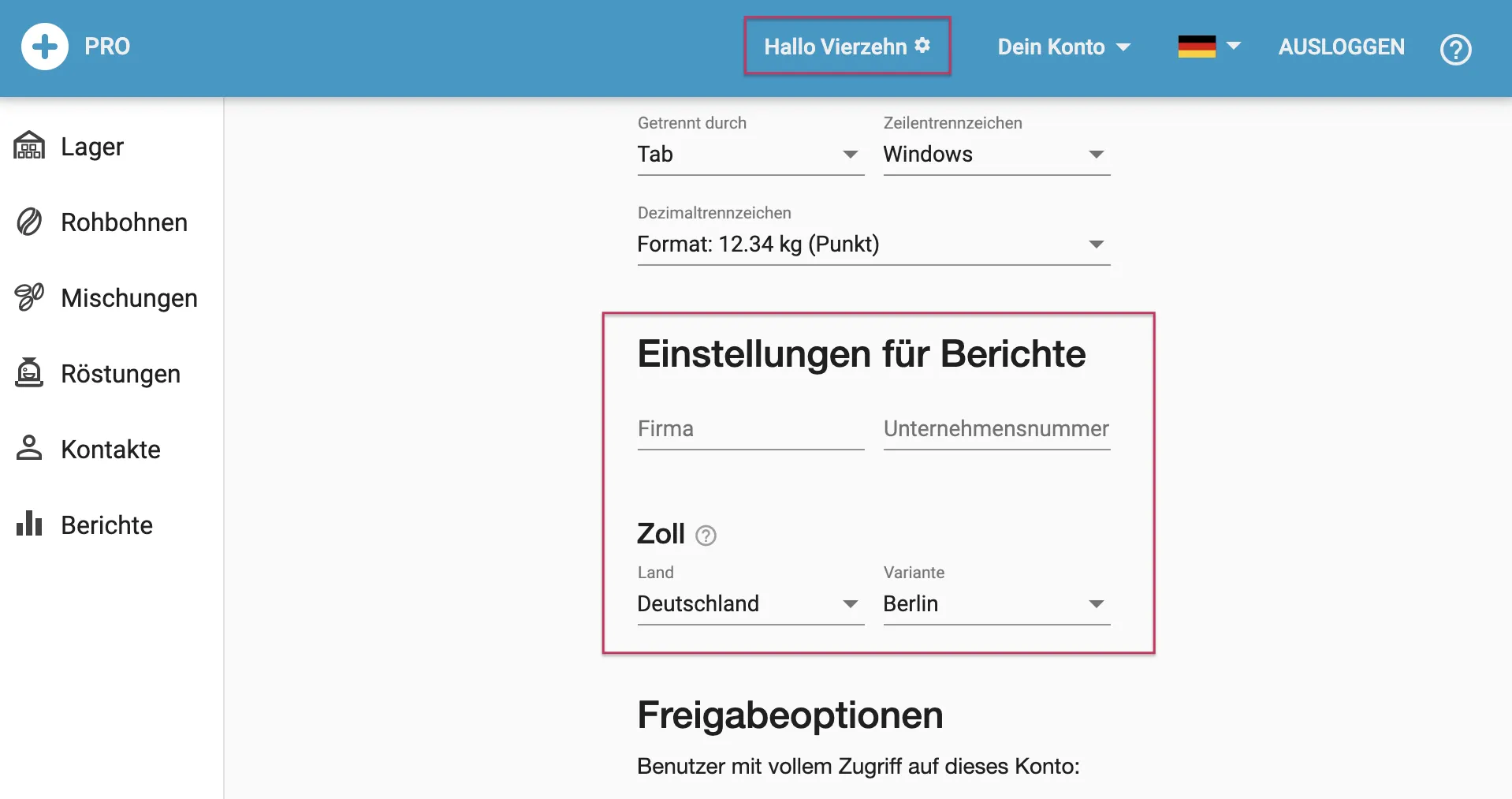
Task: Open the 'Dein Konto' menu
Action: [1063, 47]
